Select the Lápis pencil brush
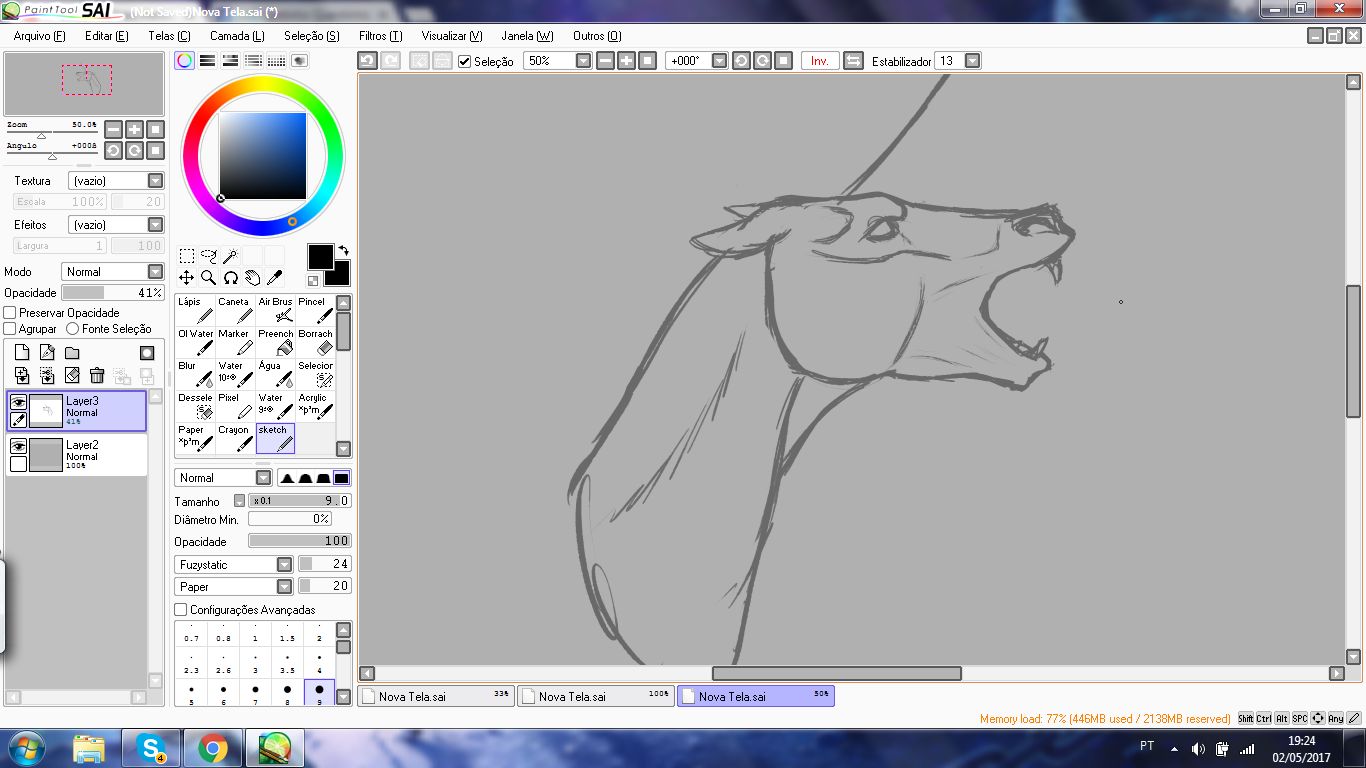The height and width of the screenshot is (768, 1366). pyautogui.click(x=195, y=310)
